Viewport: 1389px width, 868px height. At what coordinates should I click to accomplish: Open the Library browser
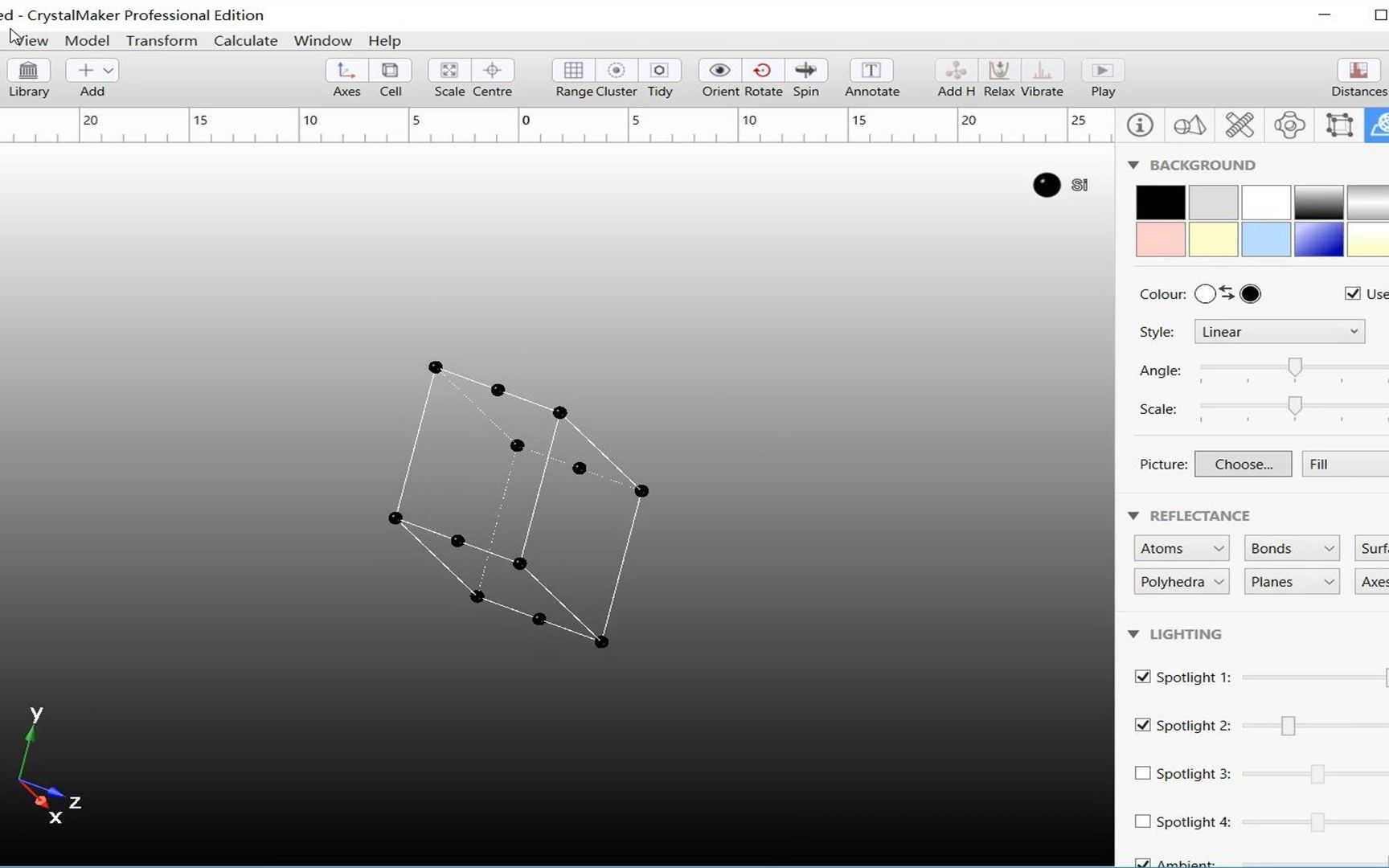(28, 77)
